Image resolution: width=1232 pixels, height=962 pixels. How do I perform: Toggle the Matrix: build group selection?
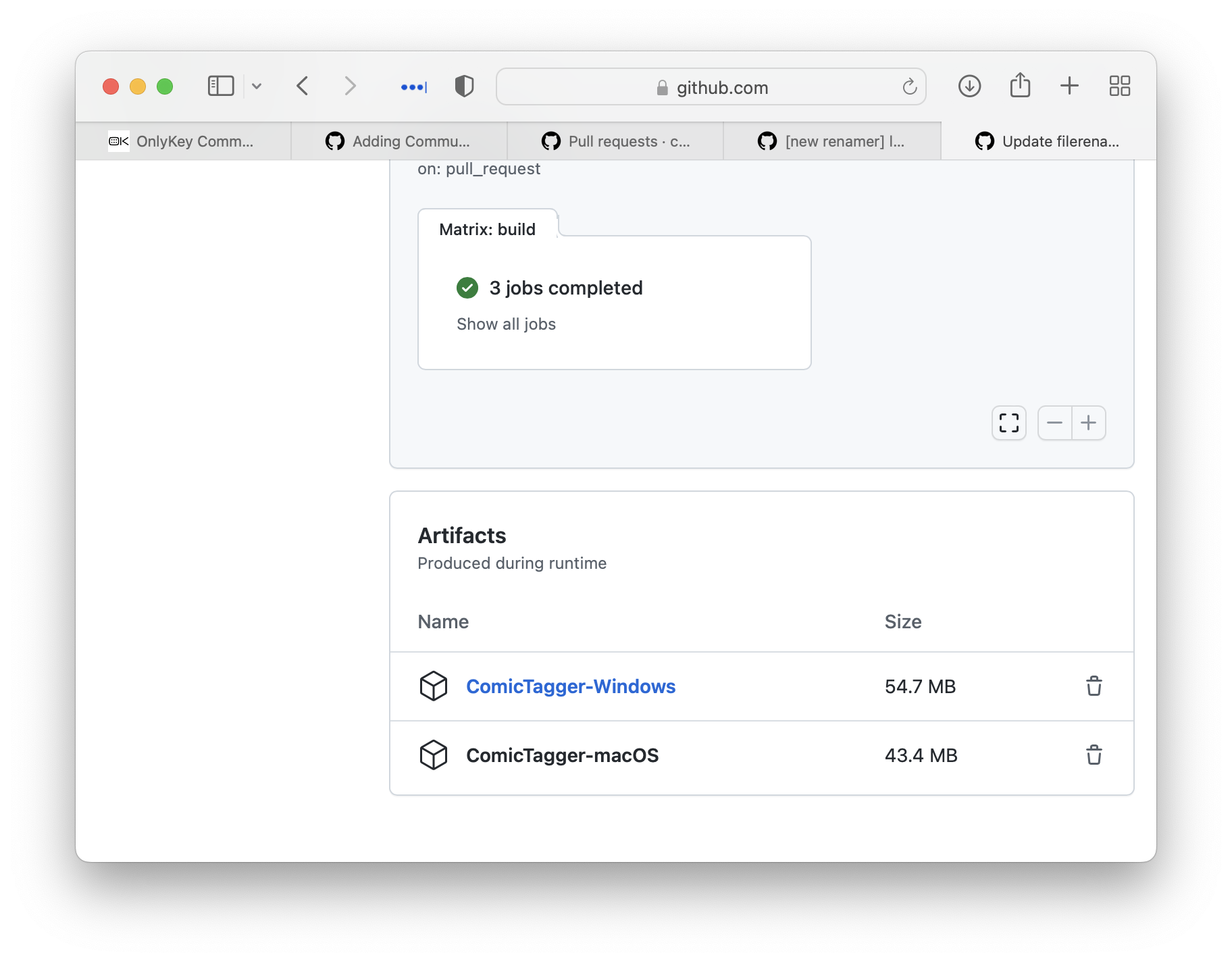point(487,229)
